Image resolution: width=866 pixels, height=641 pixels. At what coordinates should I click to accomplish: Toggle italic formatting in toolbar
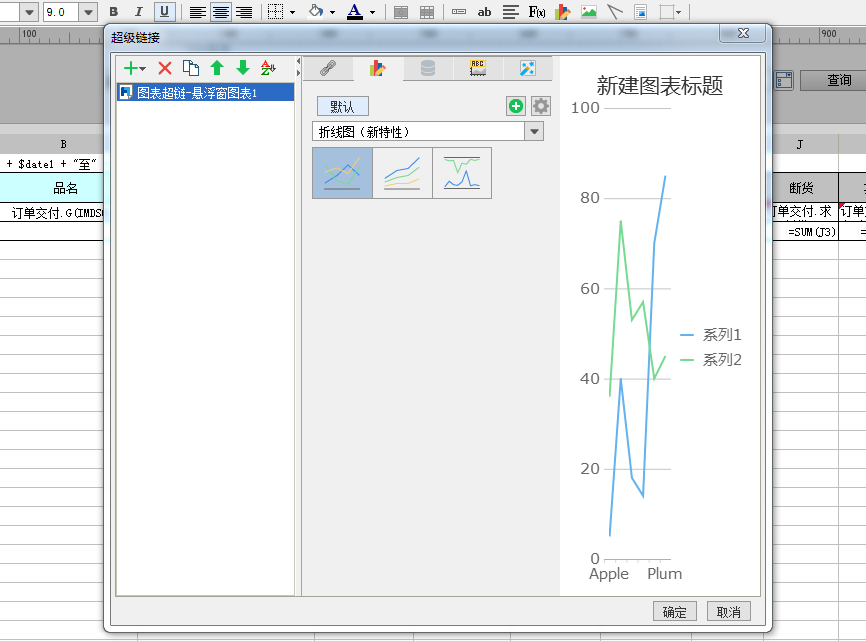pos(139,12)
